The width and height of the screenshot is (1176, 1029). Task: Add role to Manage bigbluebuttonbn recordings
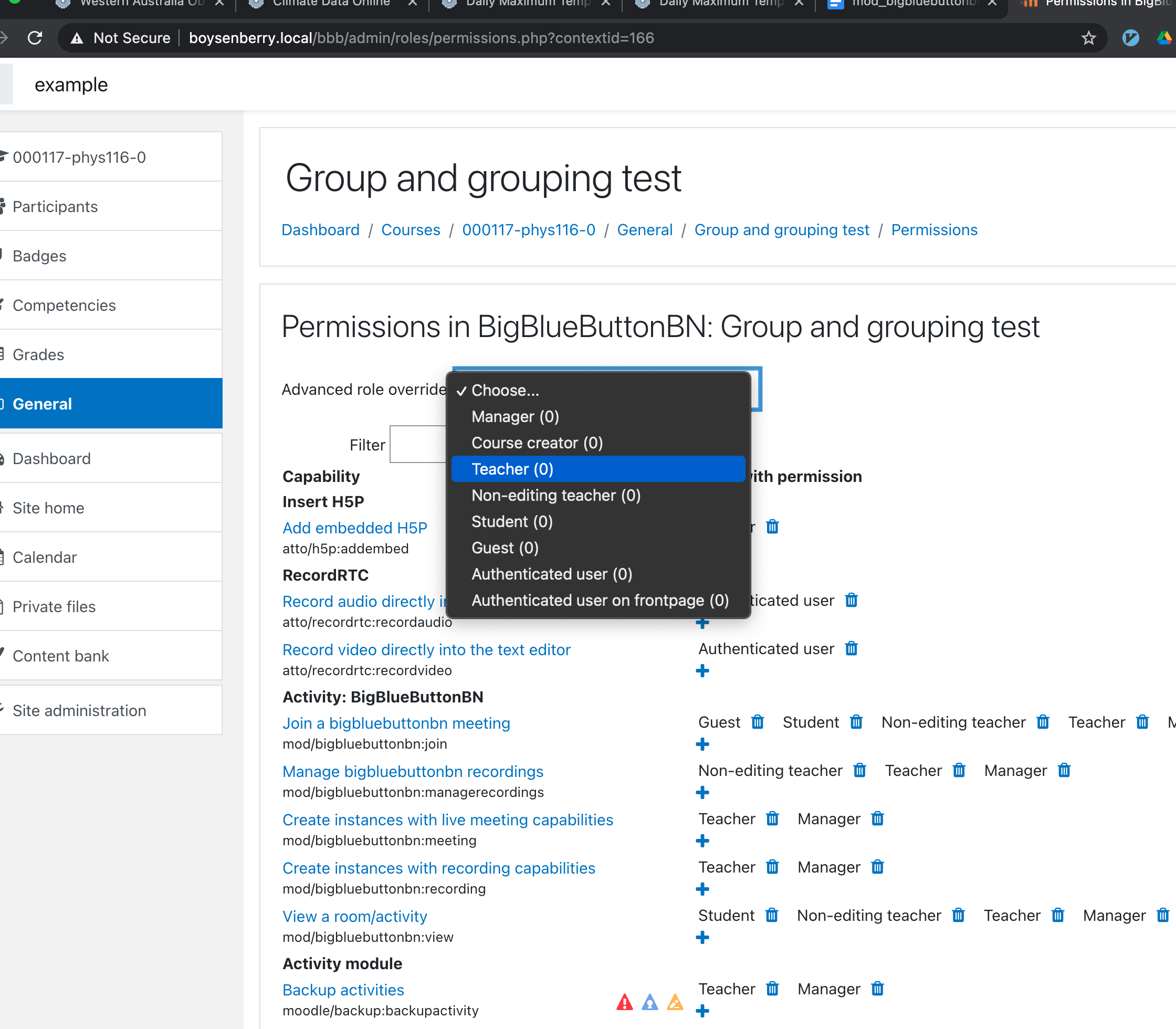coord(702,792)
